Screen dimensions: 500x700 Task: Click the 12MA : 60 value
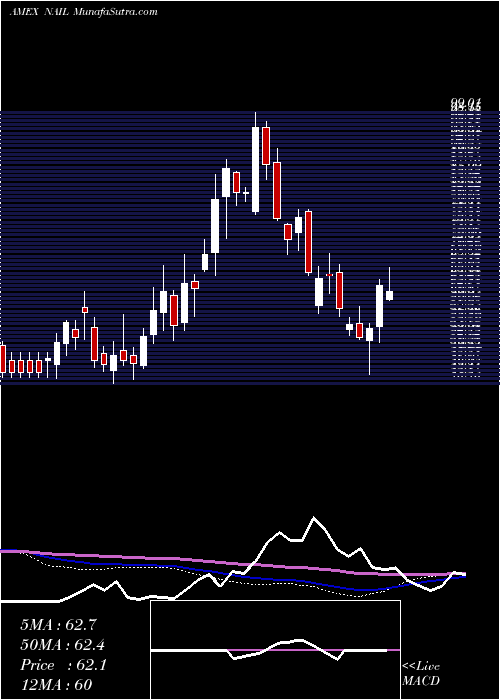coord(56,684)
